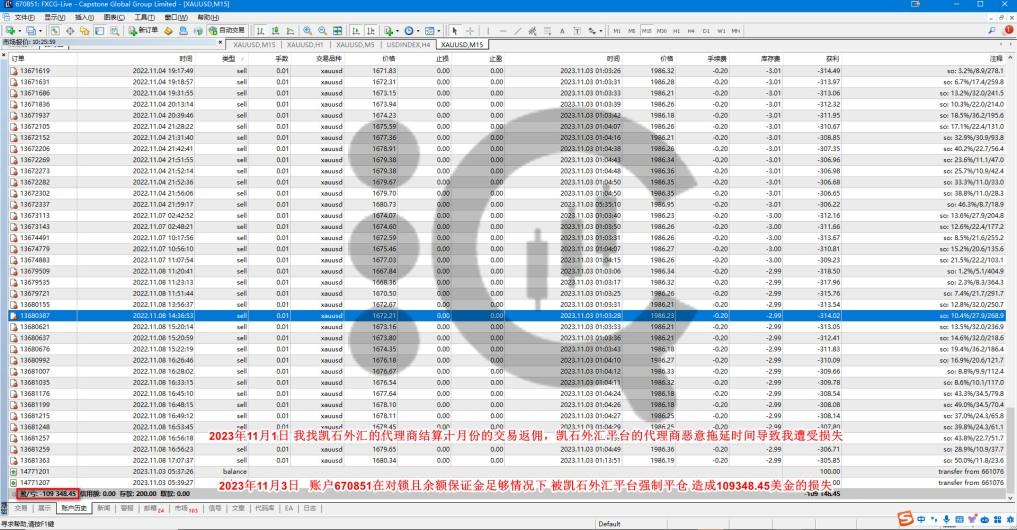Select the crosshair cursor tool
The image size is (1017, 530).
click(469, 31)
